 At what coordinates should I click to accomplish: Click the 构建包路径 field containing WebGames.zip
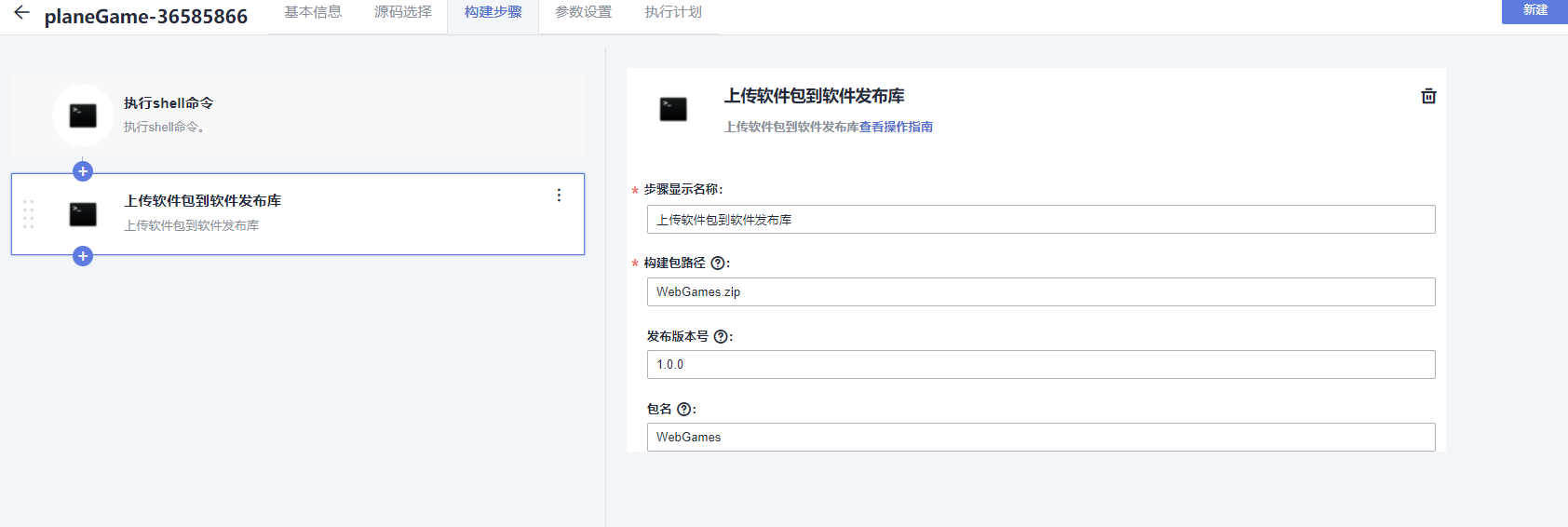(x=1040, y=292)
